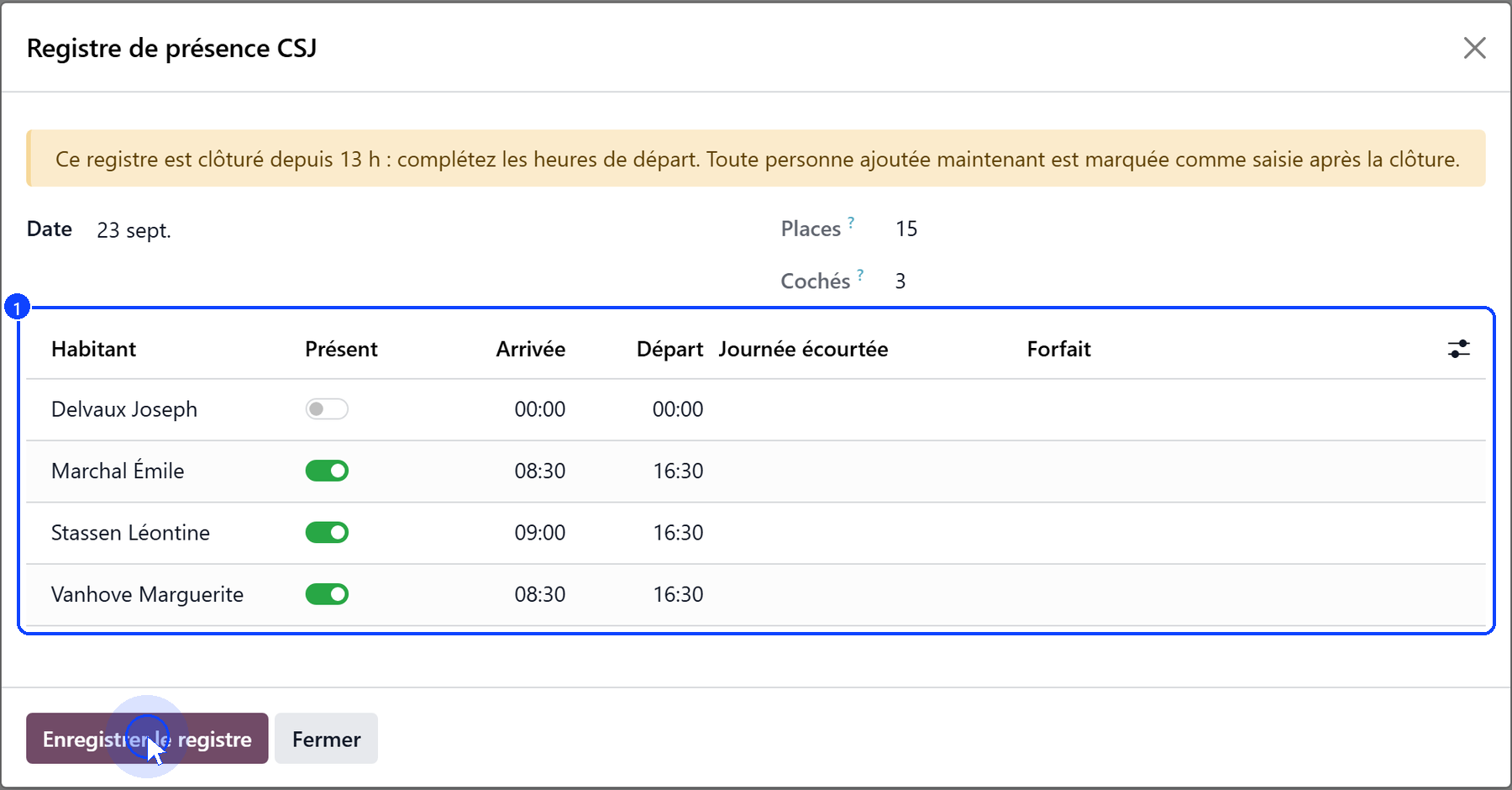The image size is (1512, 790).
Task: Click the Date field label
Action: point(50,229)
